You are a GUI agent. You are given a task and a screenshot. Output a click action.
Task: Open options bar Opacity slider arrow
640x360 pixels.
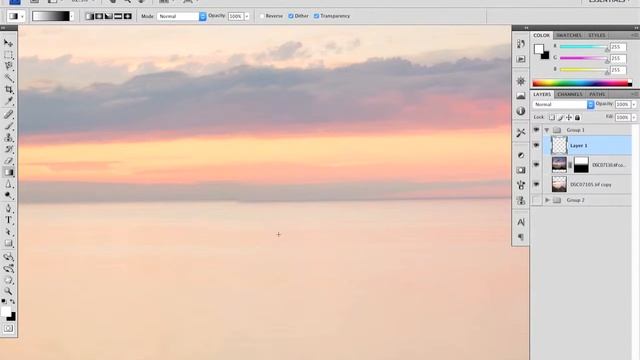tap(247, 16)
